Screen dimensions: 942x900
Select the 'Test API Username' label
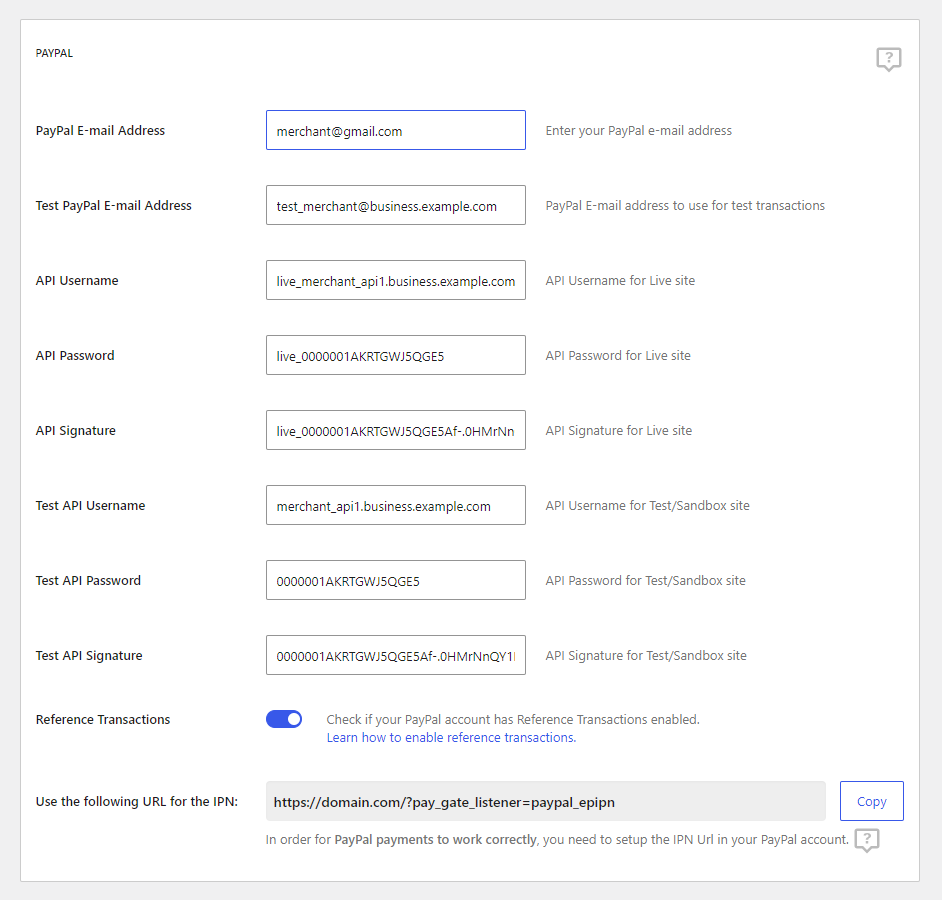pyautogui.click(x=90, y=506)
